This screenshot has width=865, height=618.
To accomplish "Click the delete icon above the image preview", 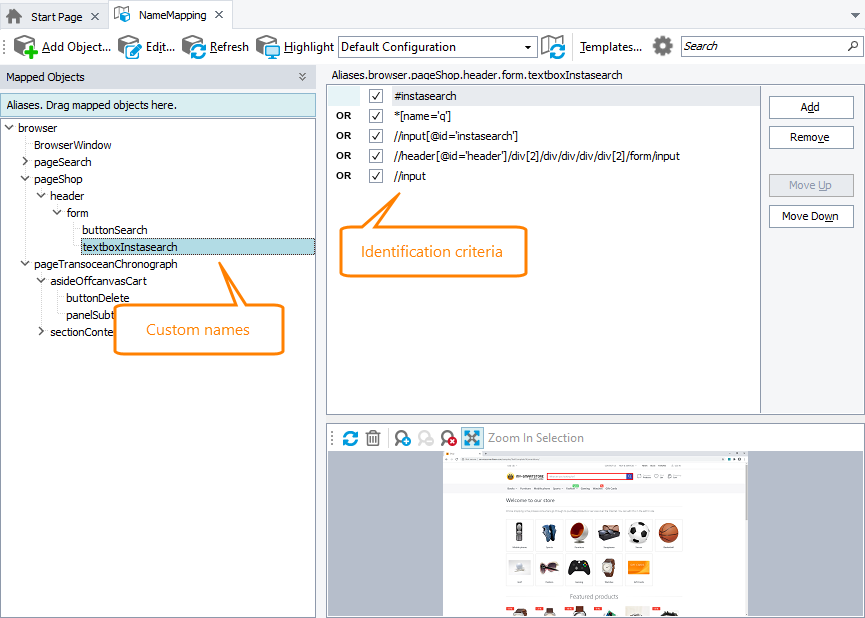I will click(373, 438).
